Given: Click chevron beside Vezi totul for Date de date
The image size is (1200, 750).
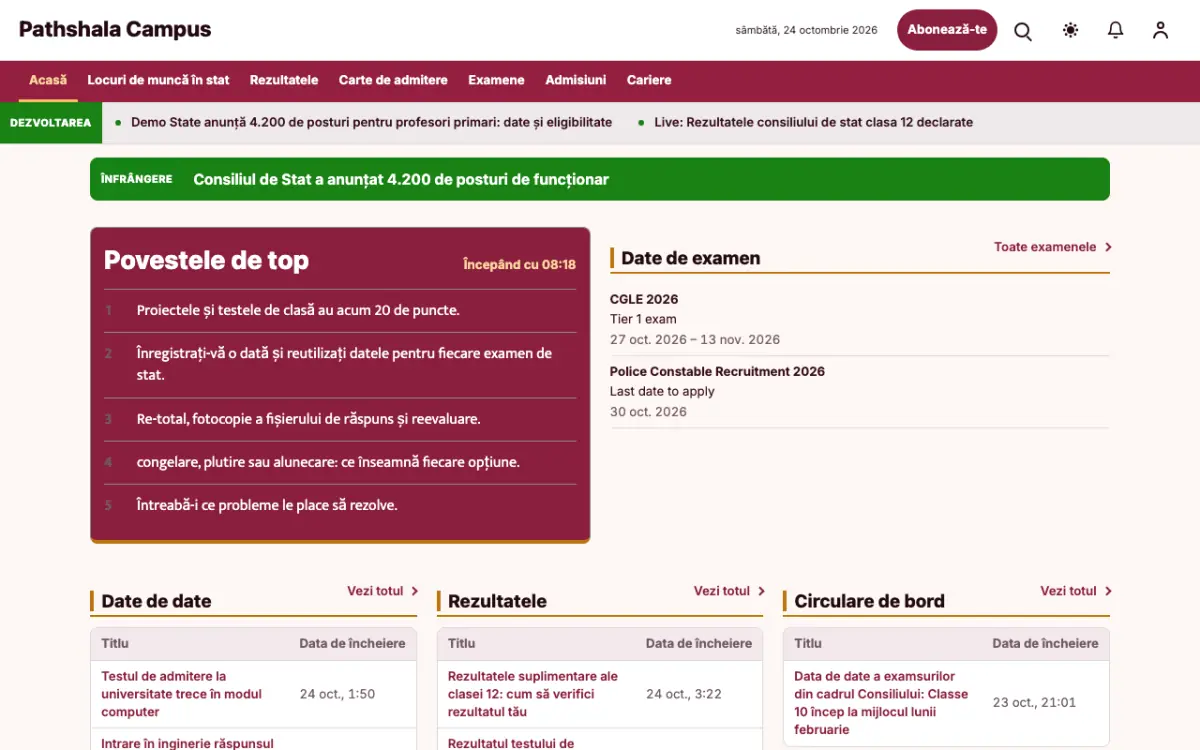Looking at the screenshot, I should click(414, 591).
